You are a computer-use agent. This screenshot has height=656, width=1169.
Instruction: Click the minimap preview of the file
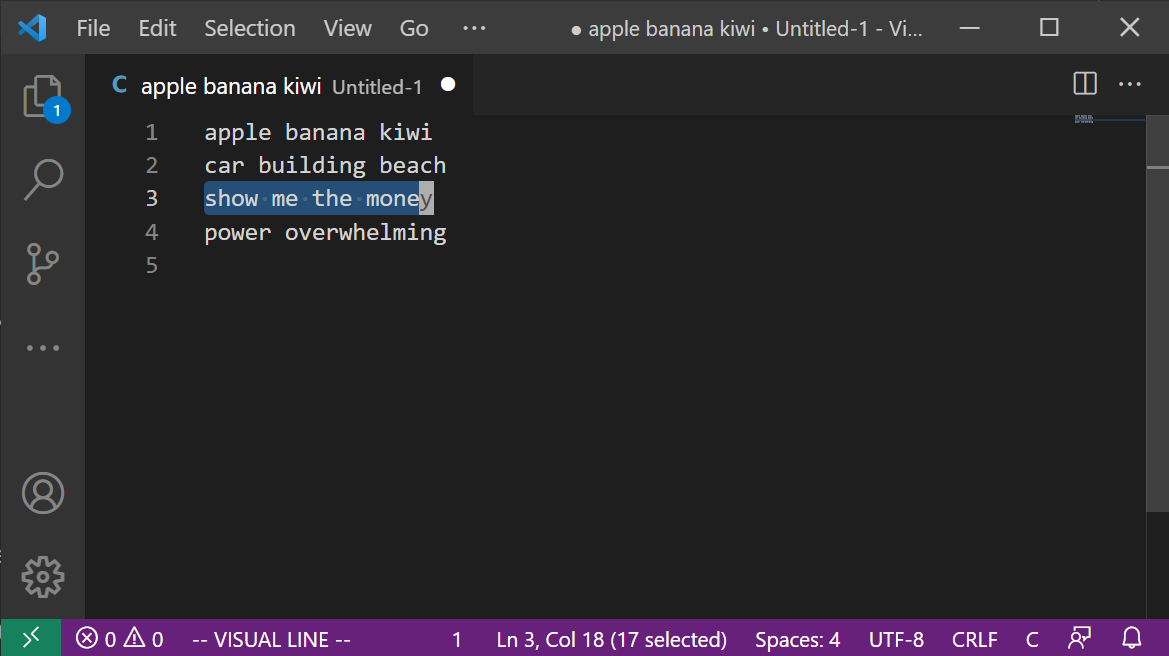[x=1084, y=119]
